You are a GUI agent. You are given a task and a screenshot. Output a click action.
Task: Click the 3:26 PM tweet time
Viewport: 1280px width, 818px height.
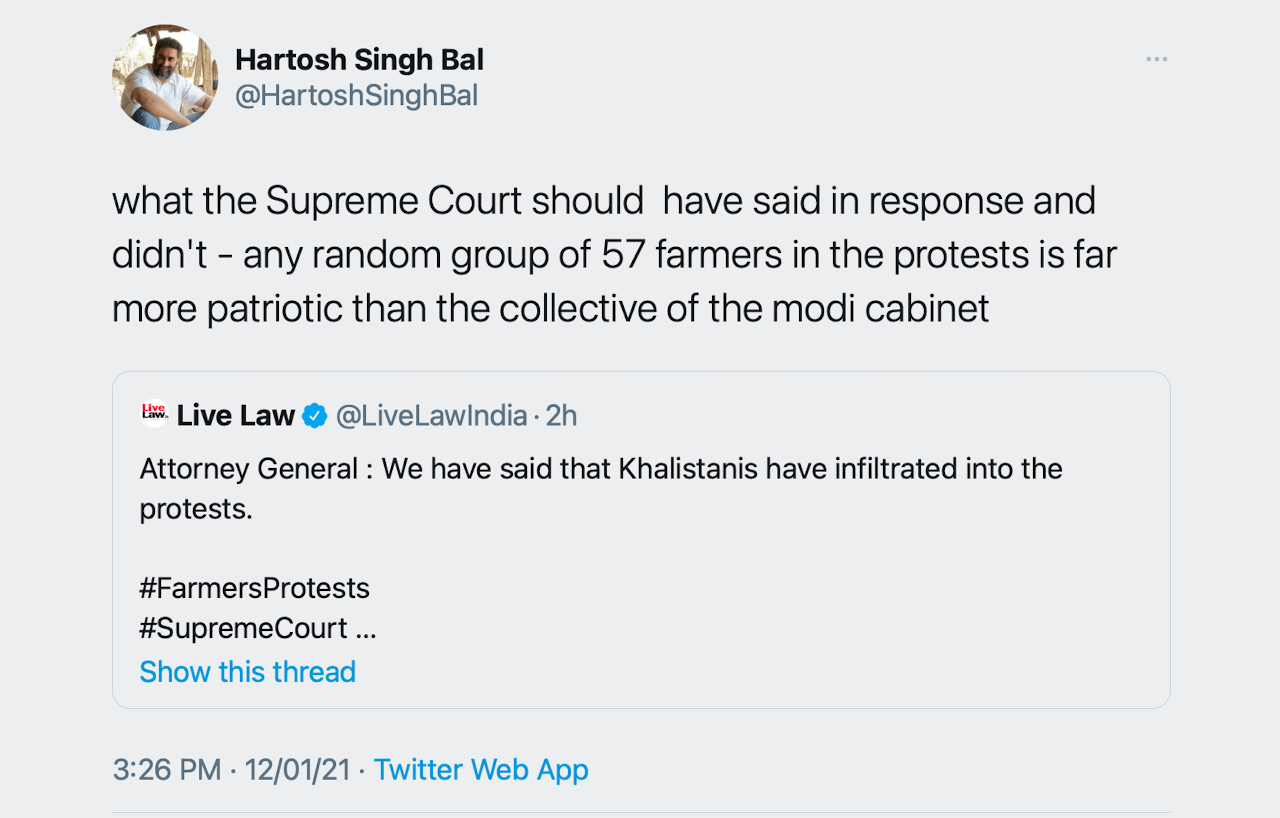pos(167,769)
